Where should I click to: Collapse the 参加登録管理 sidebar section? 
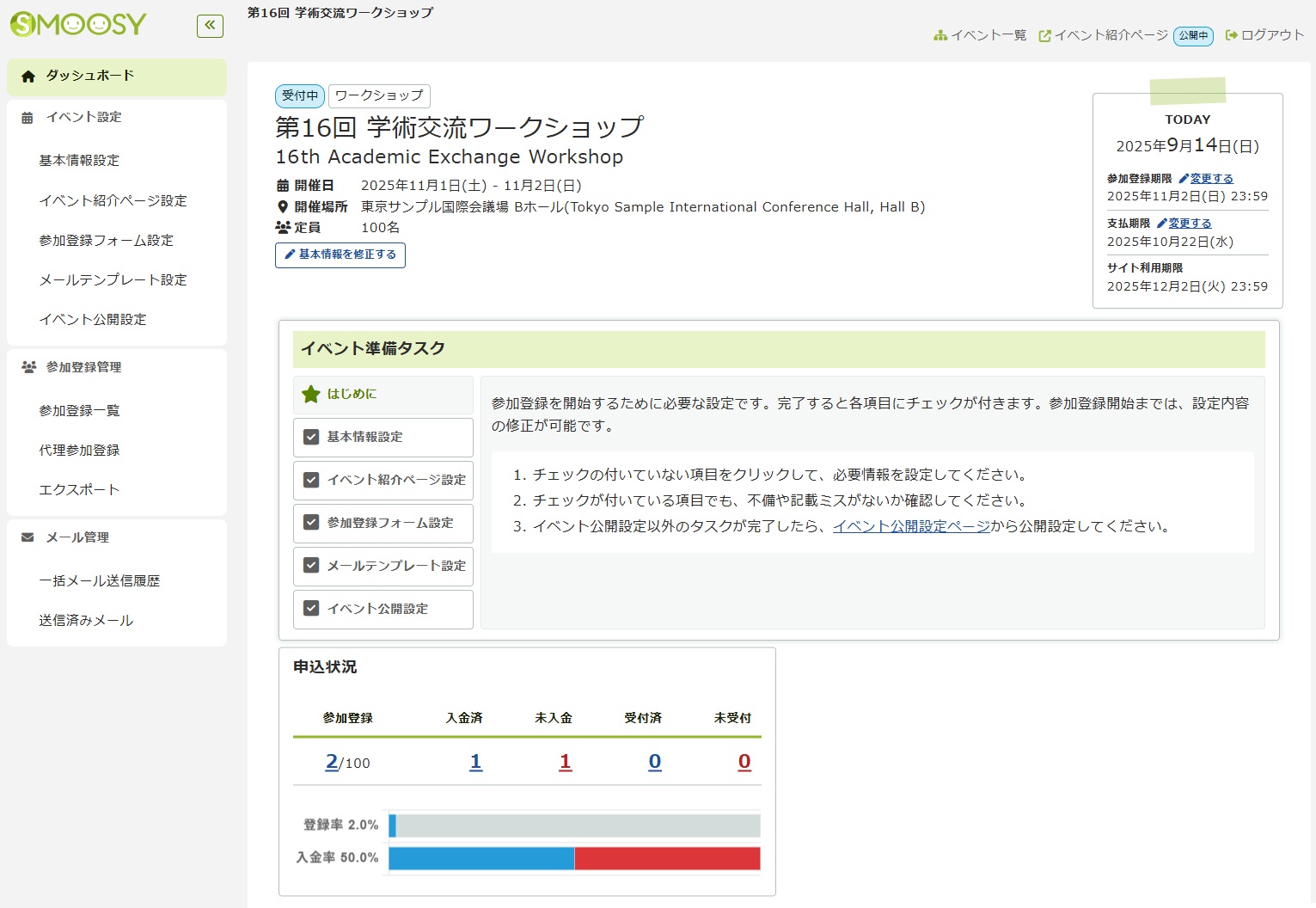[x=84, y=367]
